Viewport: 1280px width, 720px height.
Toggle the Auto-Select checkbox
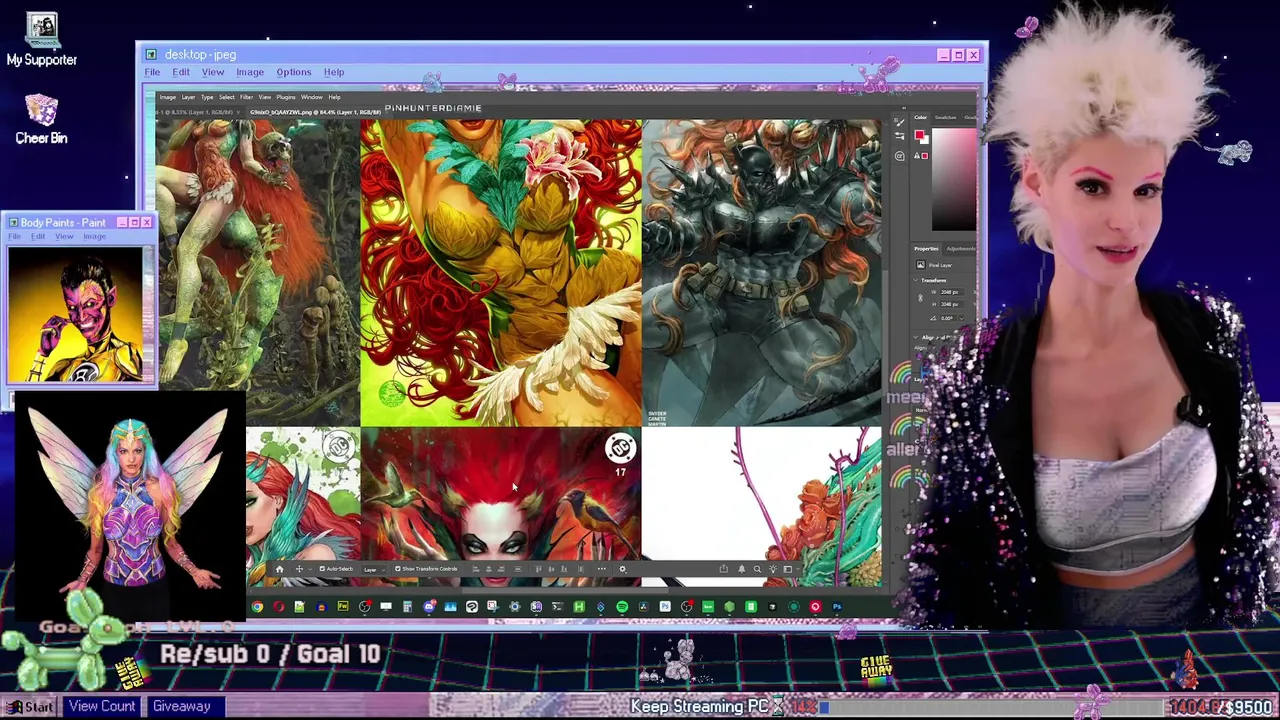click(x=322, y=569)
